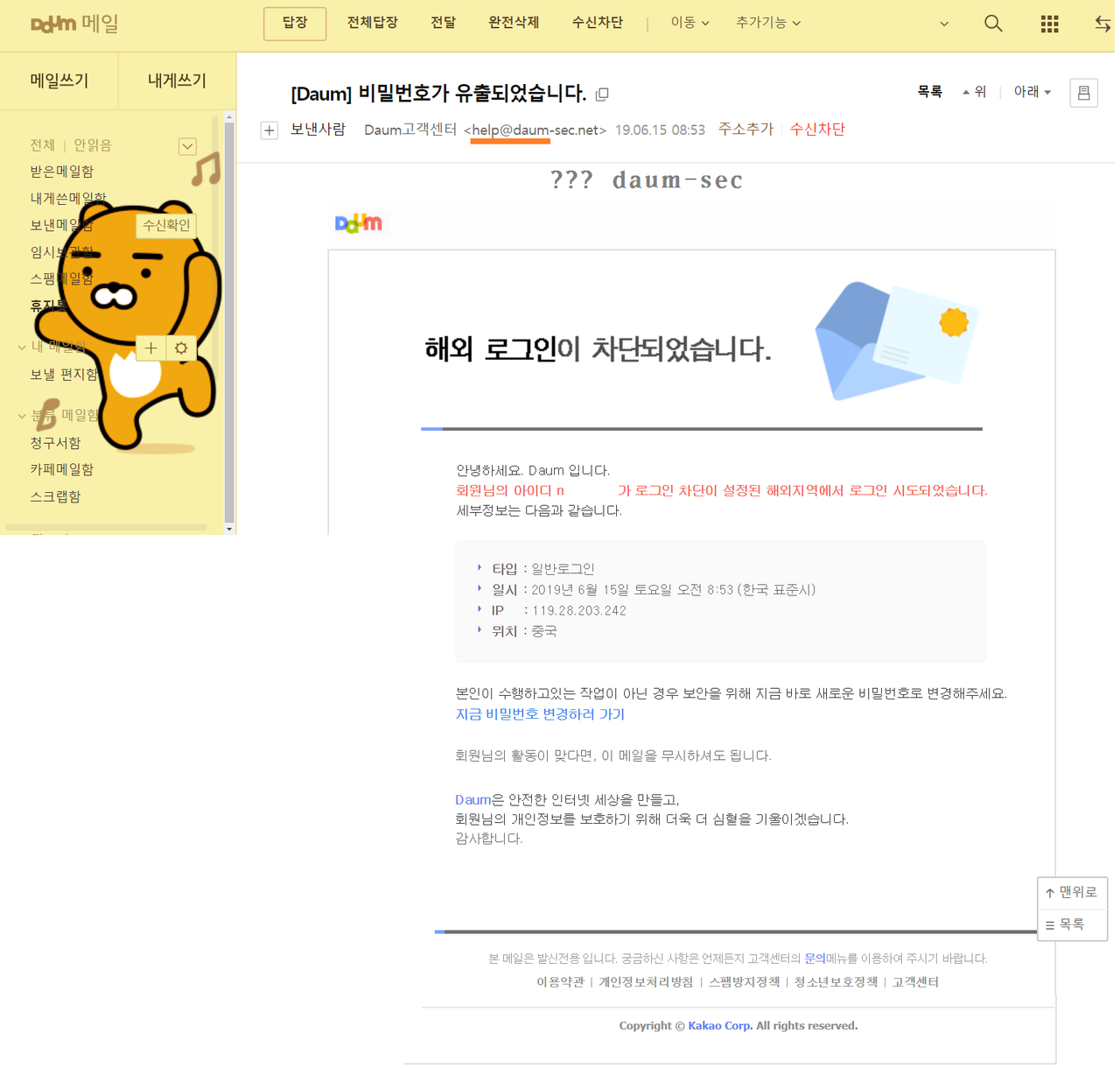The image size is (1120, 1068).
Task: Open 이용약관 footer link
Action: (x=560, y=982)
